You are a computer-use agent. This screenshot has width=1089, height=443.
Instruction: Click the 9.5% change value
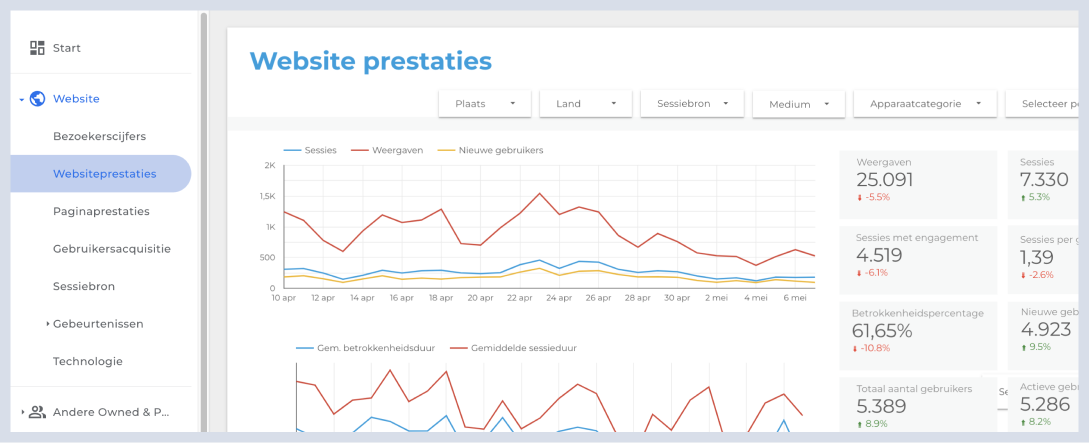[1035, 348]
